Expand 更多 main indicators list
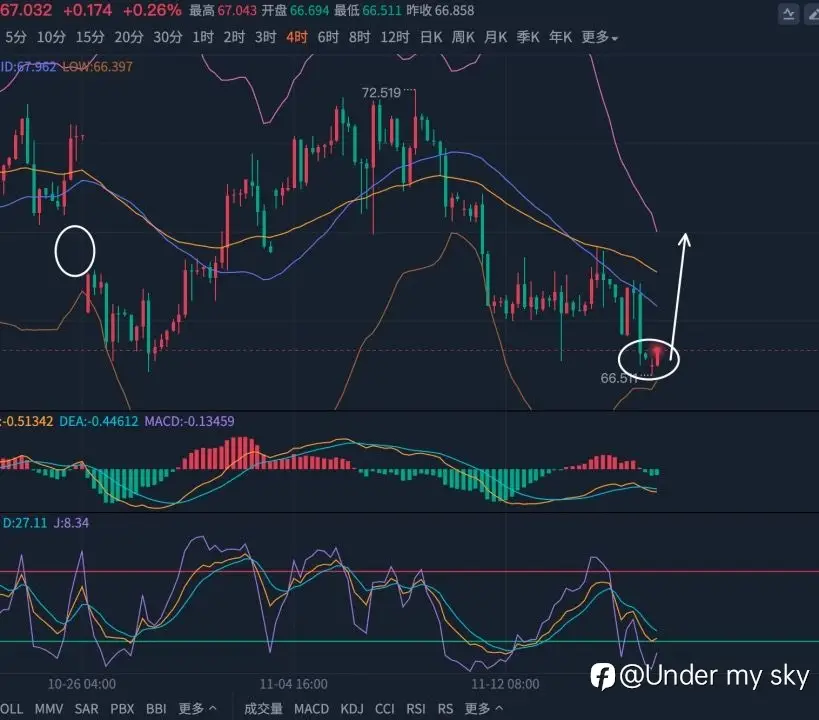 (x=197, y=709)
